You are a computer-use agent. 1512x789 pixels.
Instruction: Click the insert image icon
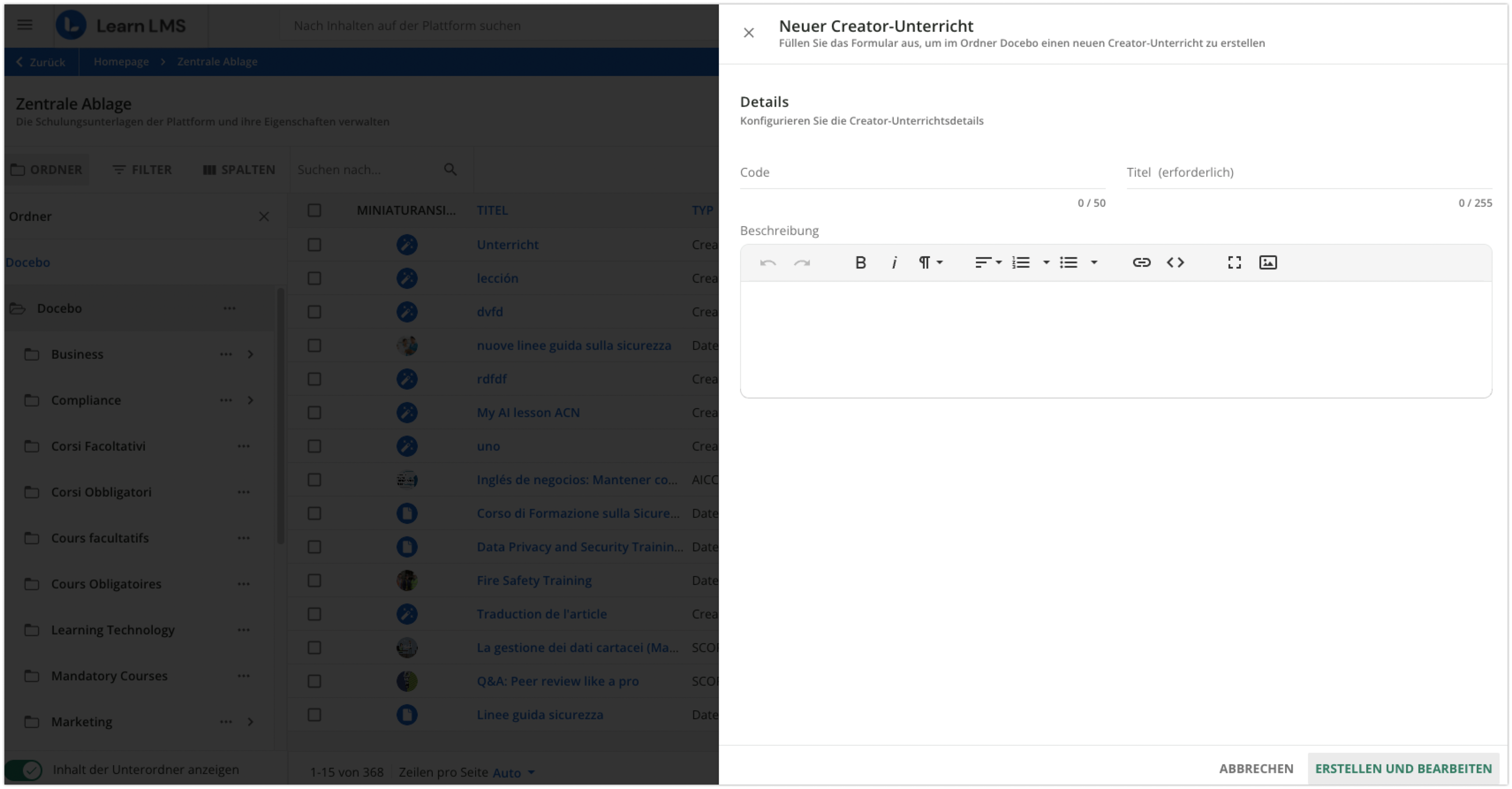pos(1268,262)
